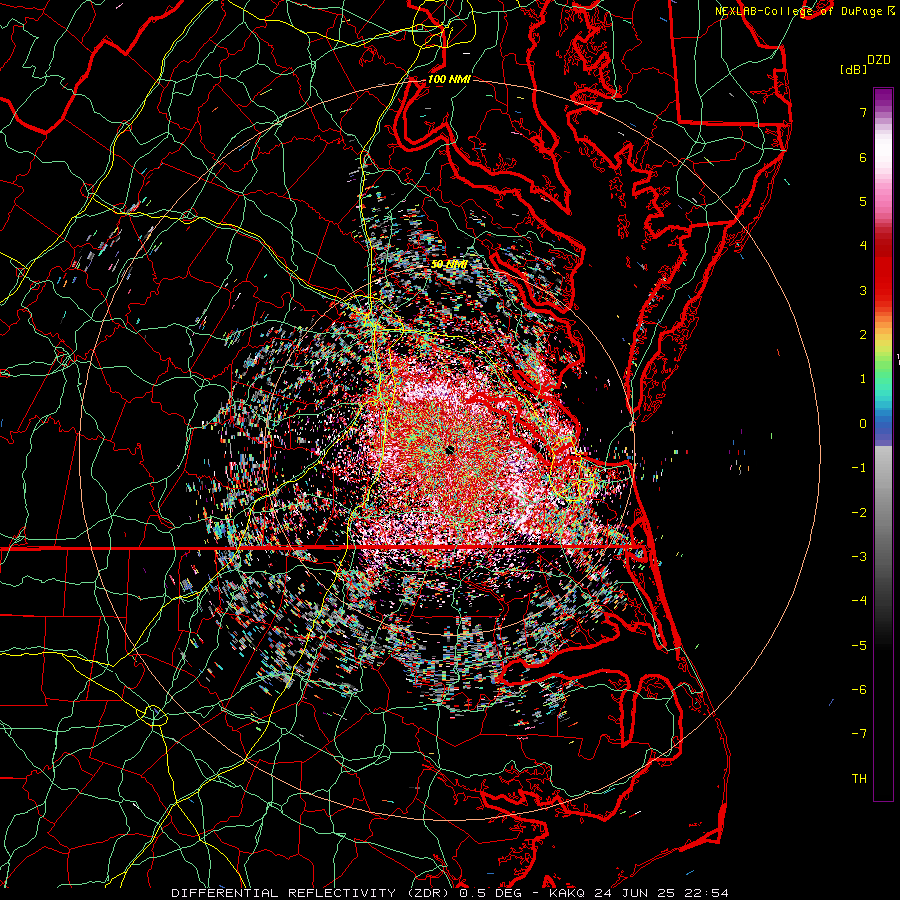Click the scale value -5
Image resolution: width=900 pixels, height=900 pixels.
[859, 645]
